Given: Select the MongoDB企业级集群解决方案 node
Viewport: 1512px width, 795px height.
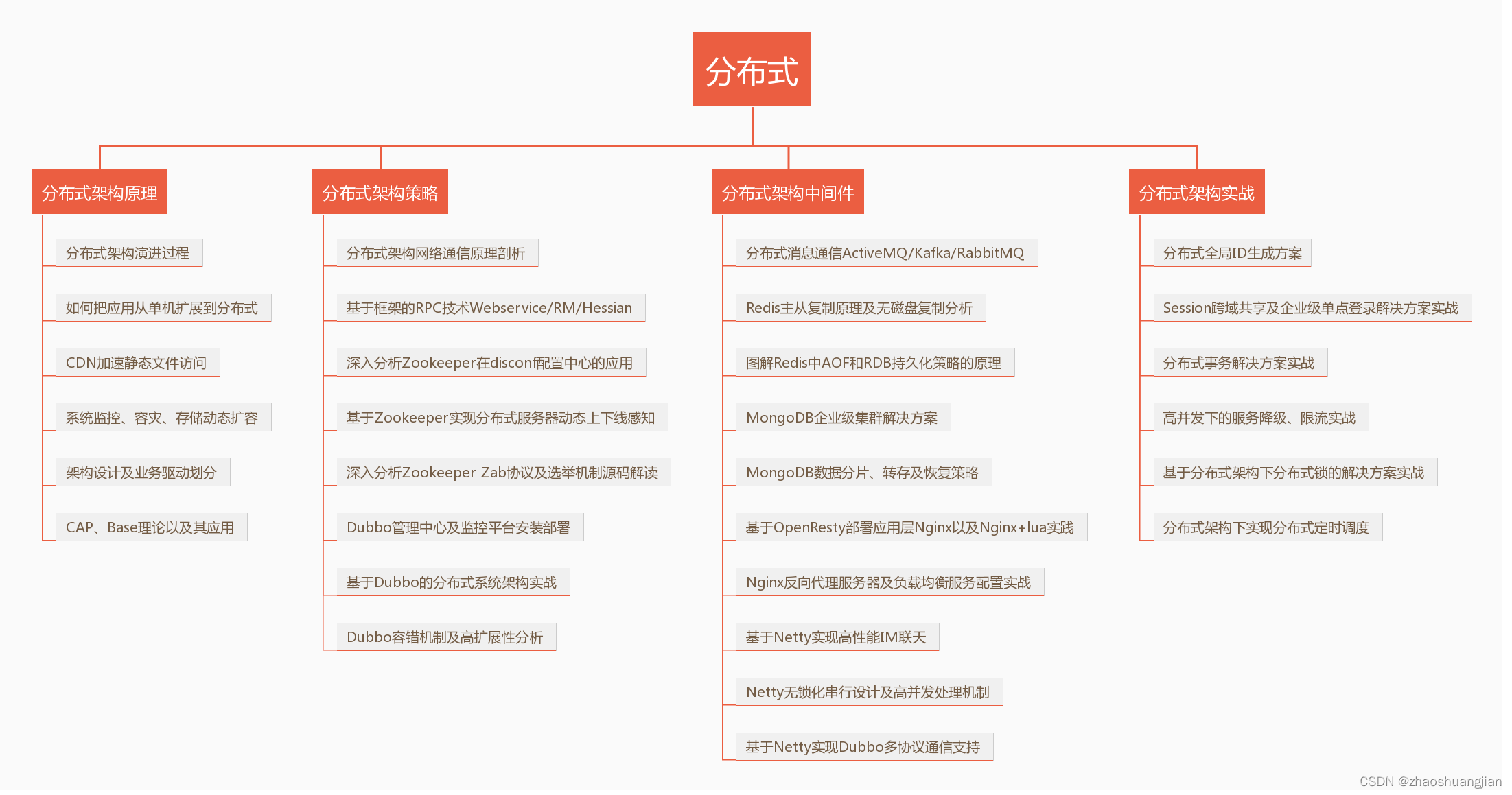Looking at the screenshot, I should (x=841, y=417).
